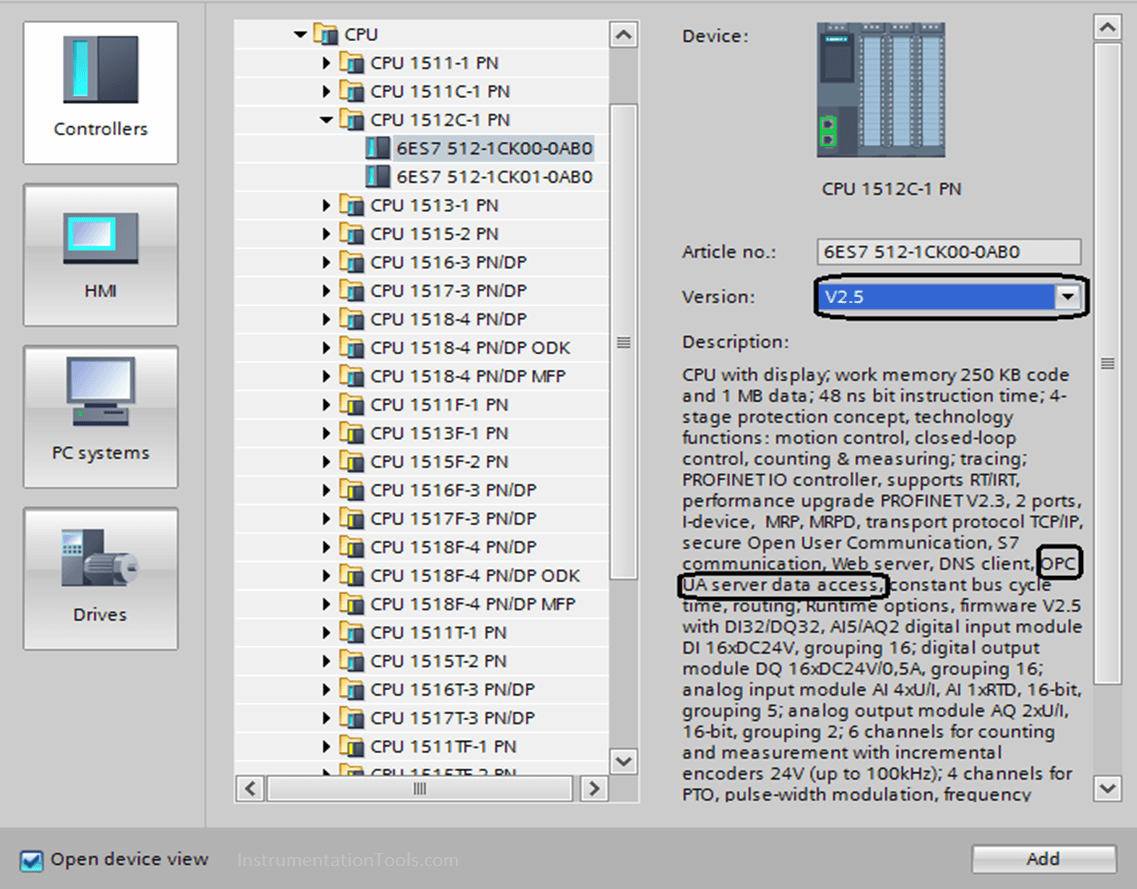This screenshot has height=889, width=1137.
Task: Select the CPU 1518-4 PN/DP MFP tree row
Action: pyautogui.click(x=421, y=376)
